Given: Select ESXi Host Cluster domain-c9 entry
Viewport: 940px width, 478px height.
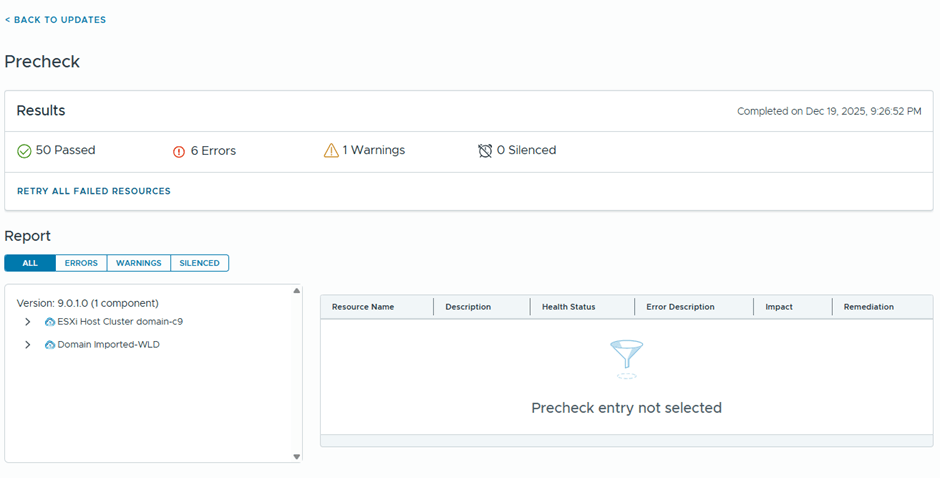Looking at the screenshot, I should pyautogui.click(x=120, y=322).
